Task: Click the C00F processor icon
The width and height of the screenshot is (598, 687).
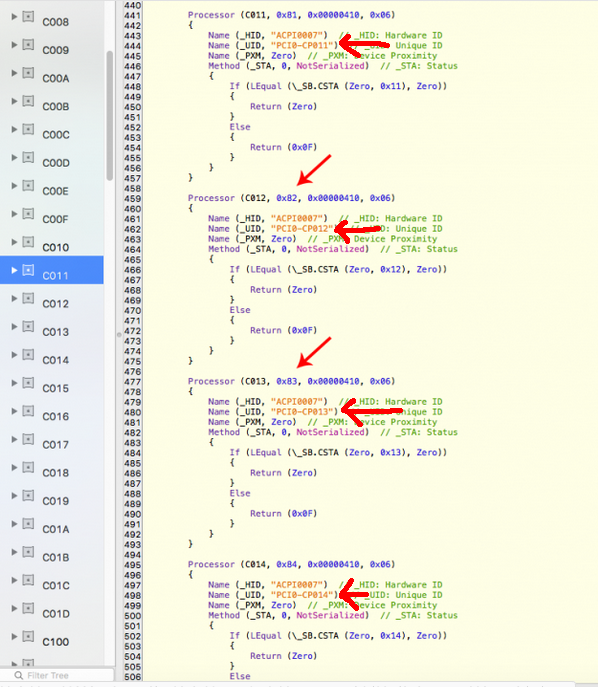Action: click(28, 214)
